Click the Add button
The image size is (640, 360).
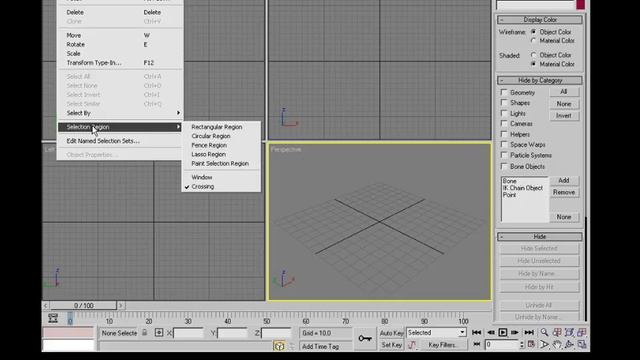point(564,180)
